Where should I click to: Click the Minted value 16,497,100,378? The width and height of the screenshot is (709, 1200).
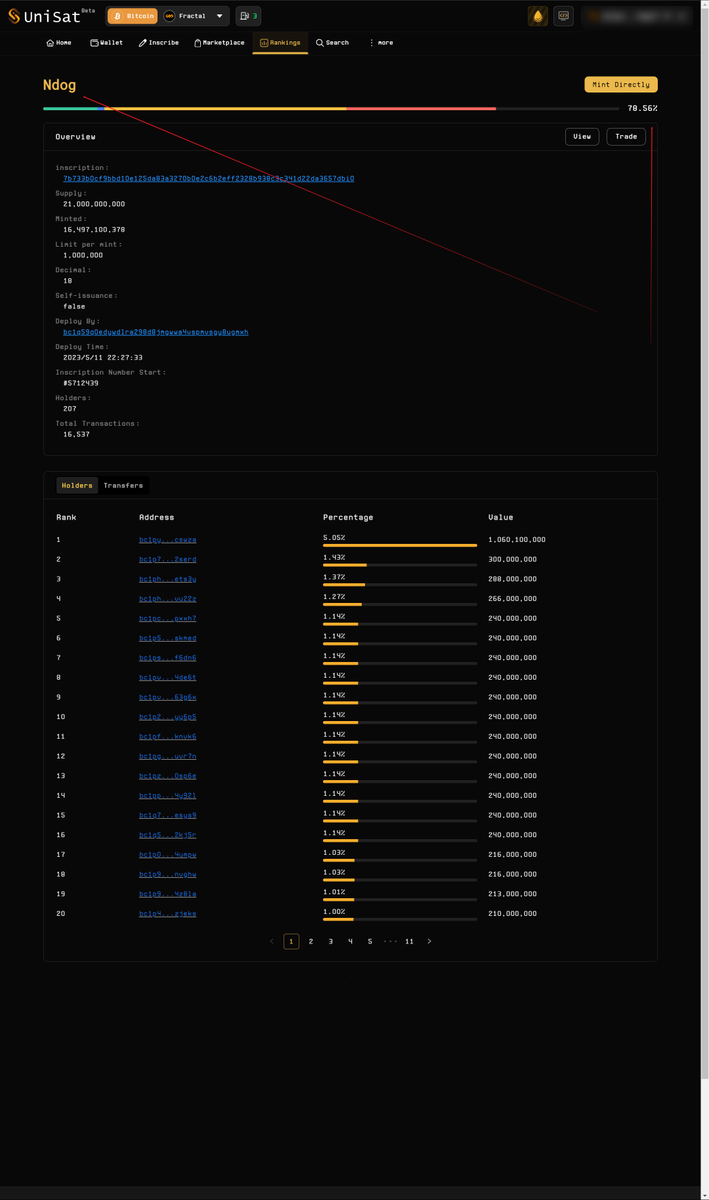click(94, 230)
